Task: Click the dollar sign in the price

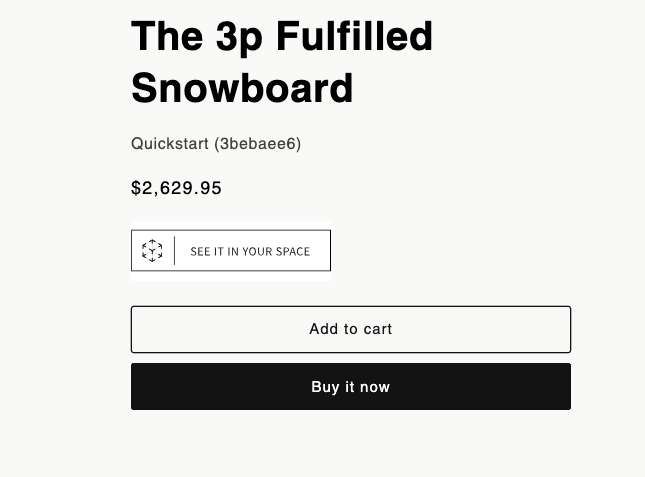Action: (x=136, y=188)
